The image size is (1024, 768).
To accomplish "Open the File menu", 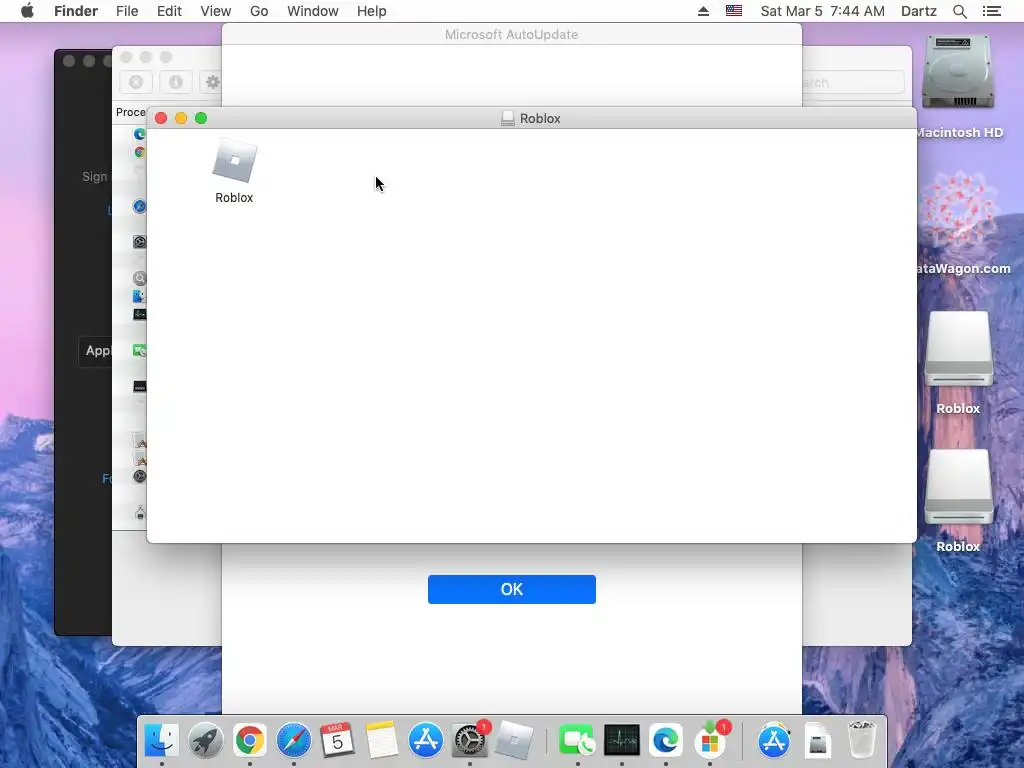I will click(x=127, y=11).
